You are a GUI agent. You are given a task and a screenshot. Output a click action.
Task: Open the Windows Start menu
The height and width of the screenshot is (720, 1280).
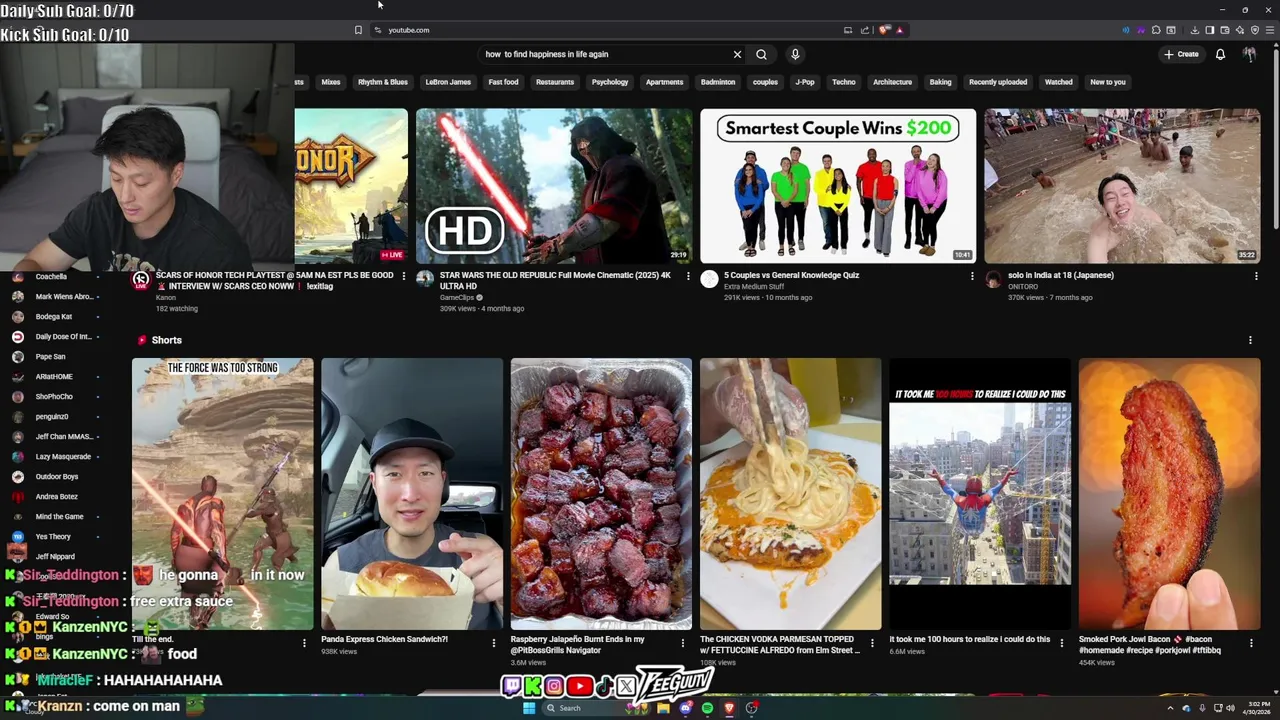pyautogui.click(x=529, y=708)
